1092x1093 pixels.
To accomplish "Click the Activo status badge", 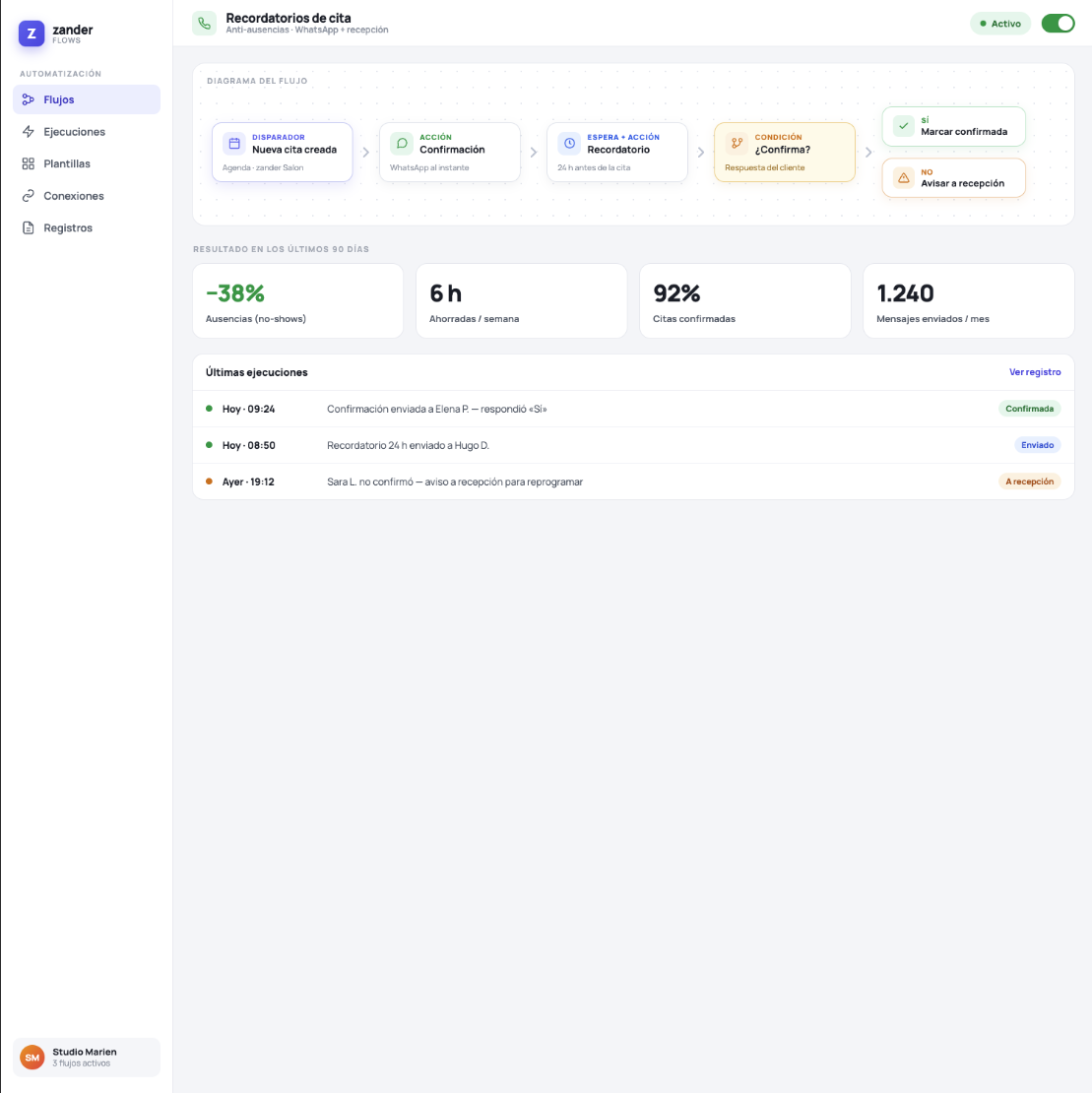I will 1000,23.
